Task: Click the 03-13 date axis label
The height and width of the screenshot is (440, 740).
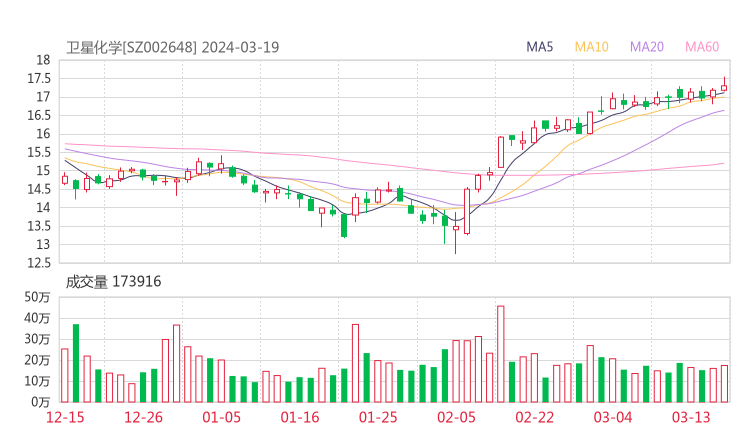Action: point(691,417)
